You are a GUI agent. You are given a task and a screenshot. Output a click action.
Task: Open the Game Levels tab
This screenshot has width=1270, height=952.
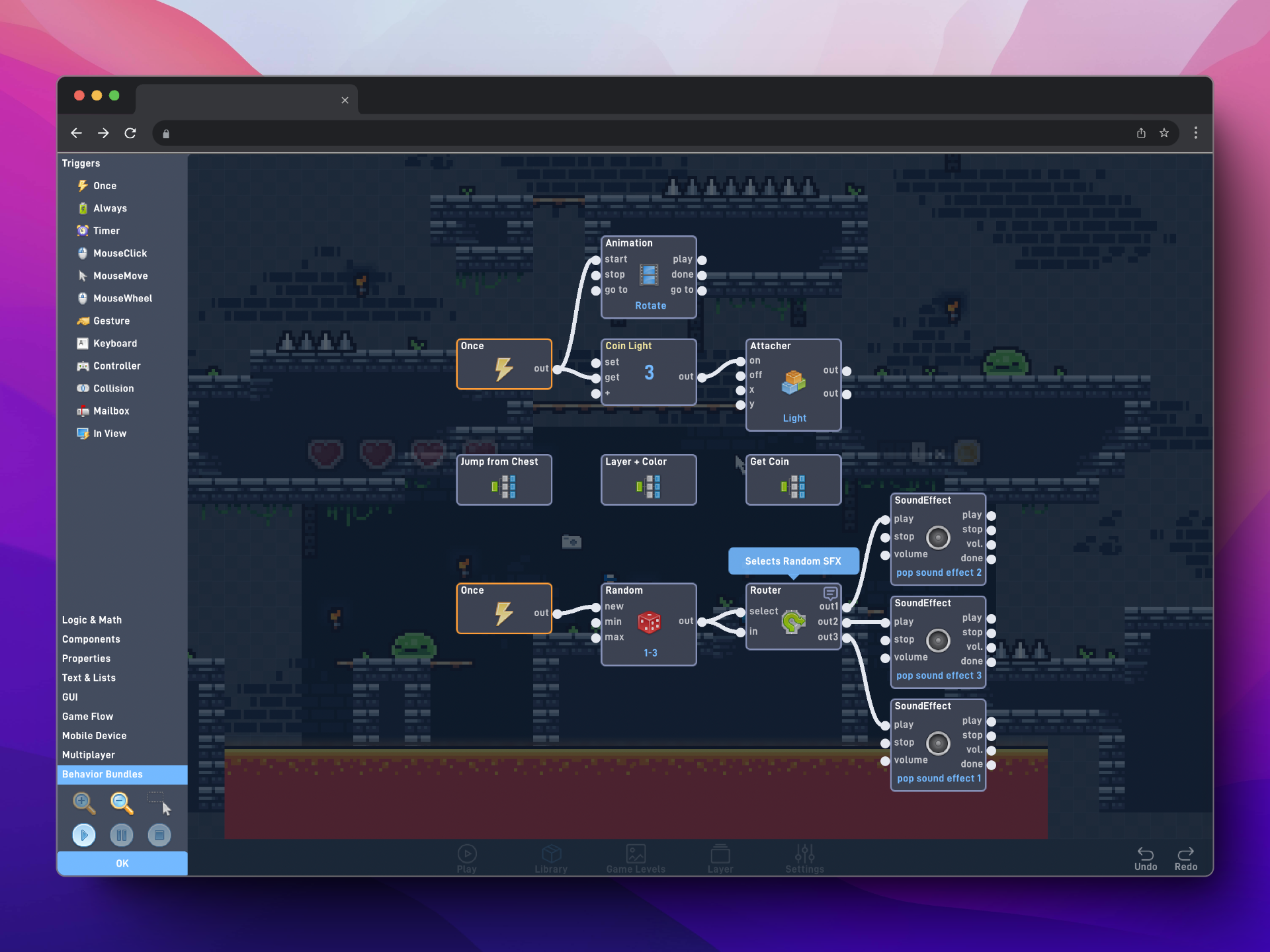point(636,859)
